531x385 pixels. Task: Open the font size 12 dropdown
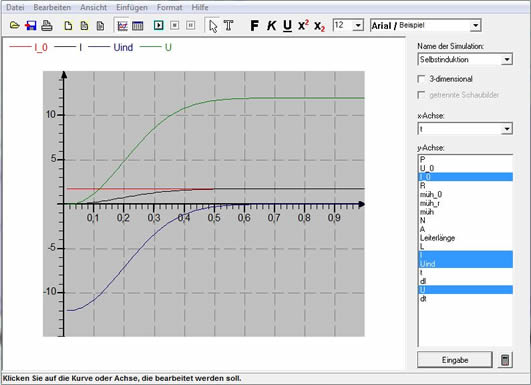point(358,25)
